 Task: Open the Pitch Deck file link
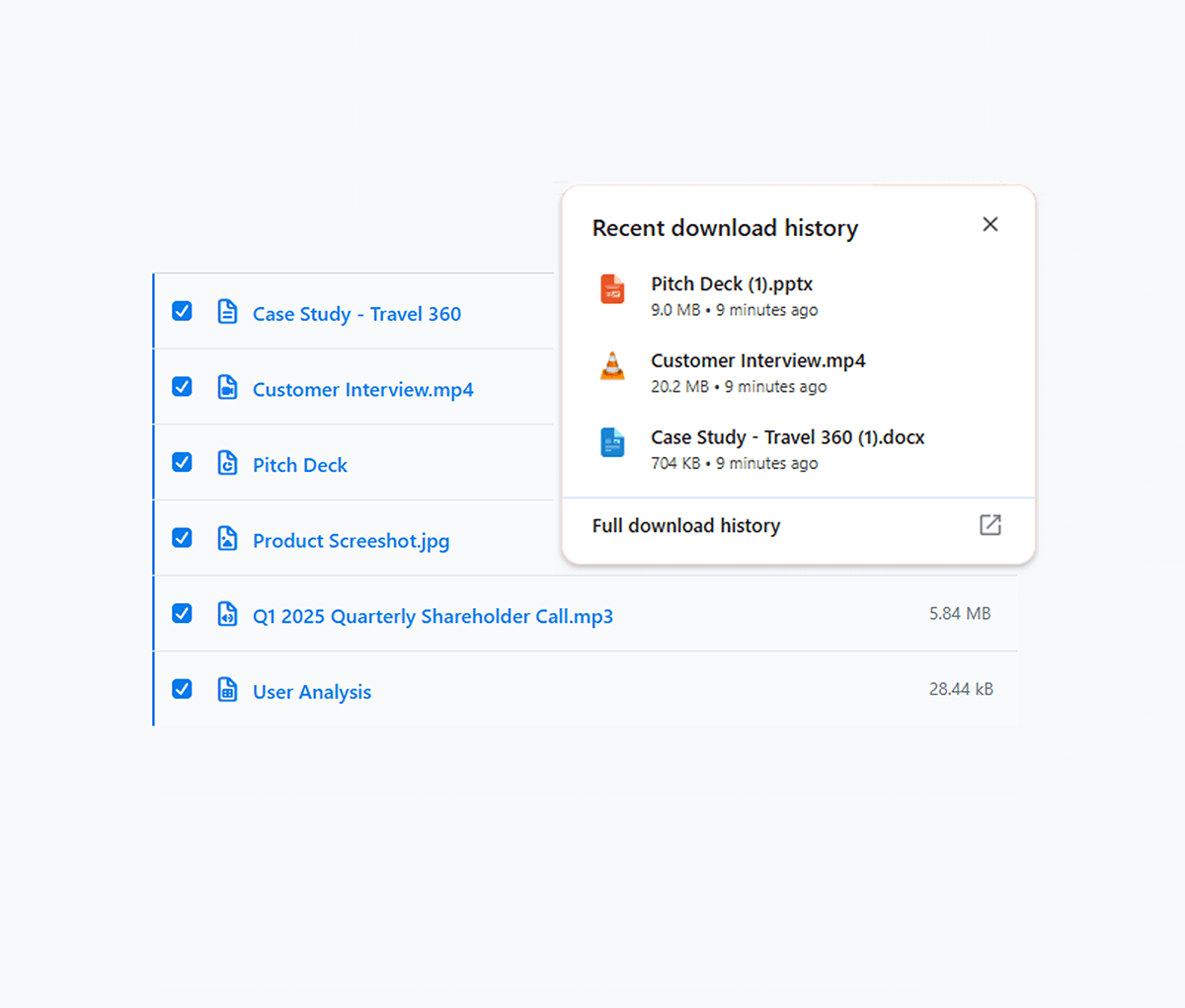(300, 465)
